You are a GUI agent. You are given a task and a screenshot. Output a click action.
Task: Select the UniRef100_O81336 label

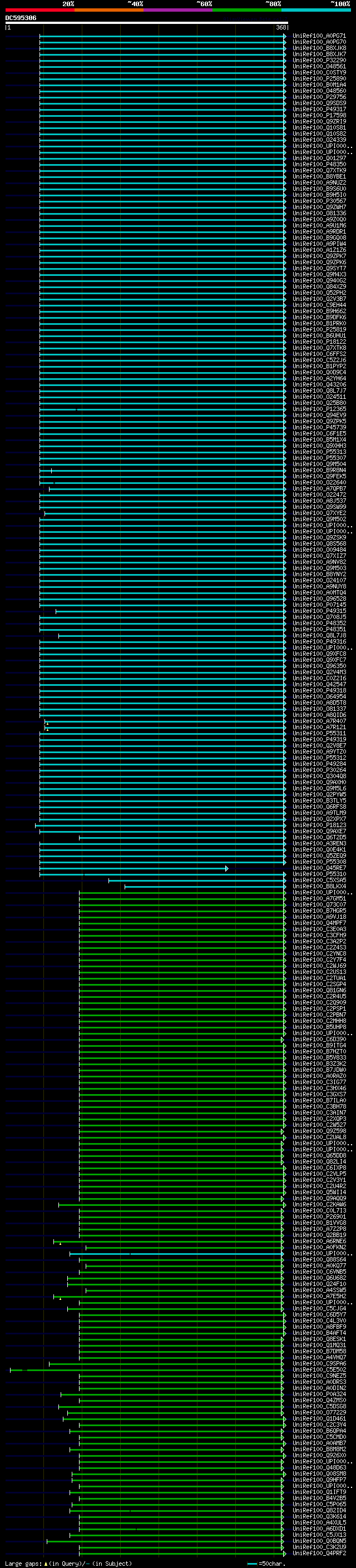tap(319, 213)
